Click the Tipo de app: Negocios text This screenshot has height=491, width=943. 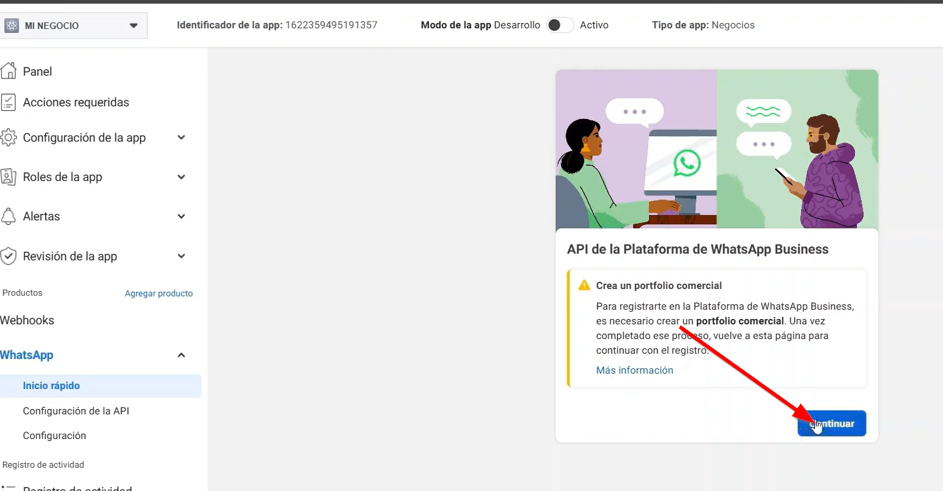click(703, 25)
